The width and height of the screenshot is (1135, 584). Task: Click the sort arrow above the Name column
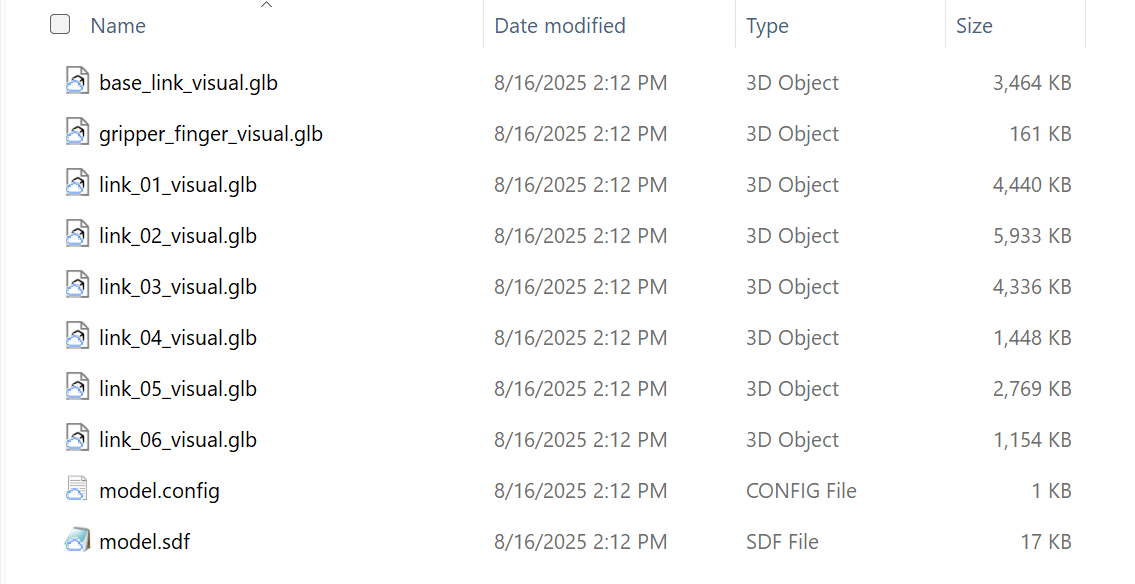[x=266, y=5]
